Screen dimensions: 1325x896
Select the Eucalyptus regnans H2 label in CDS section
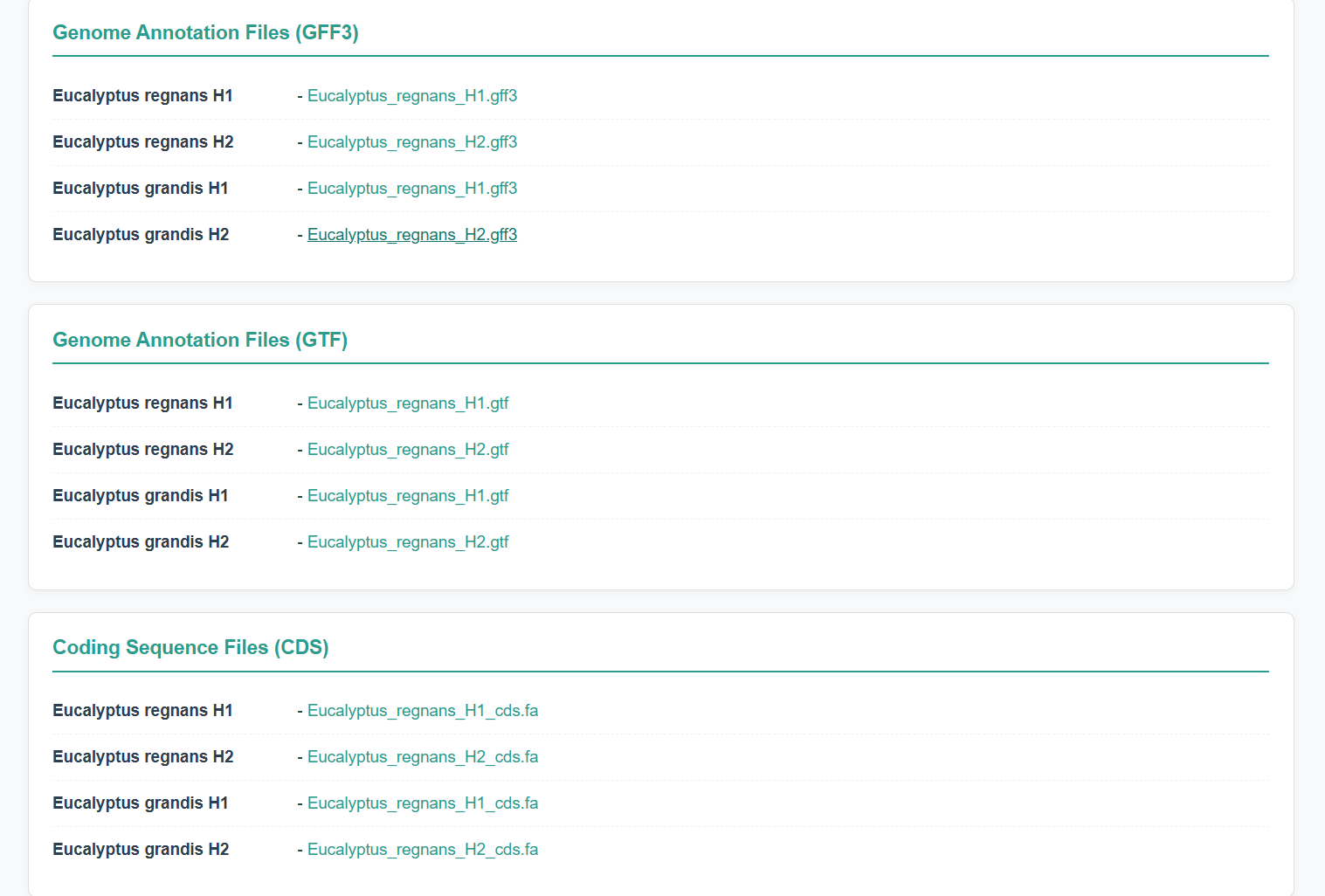[x=142, y=756]
